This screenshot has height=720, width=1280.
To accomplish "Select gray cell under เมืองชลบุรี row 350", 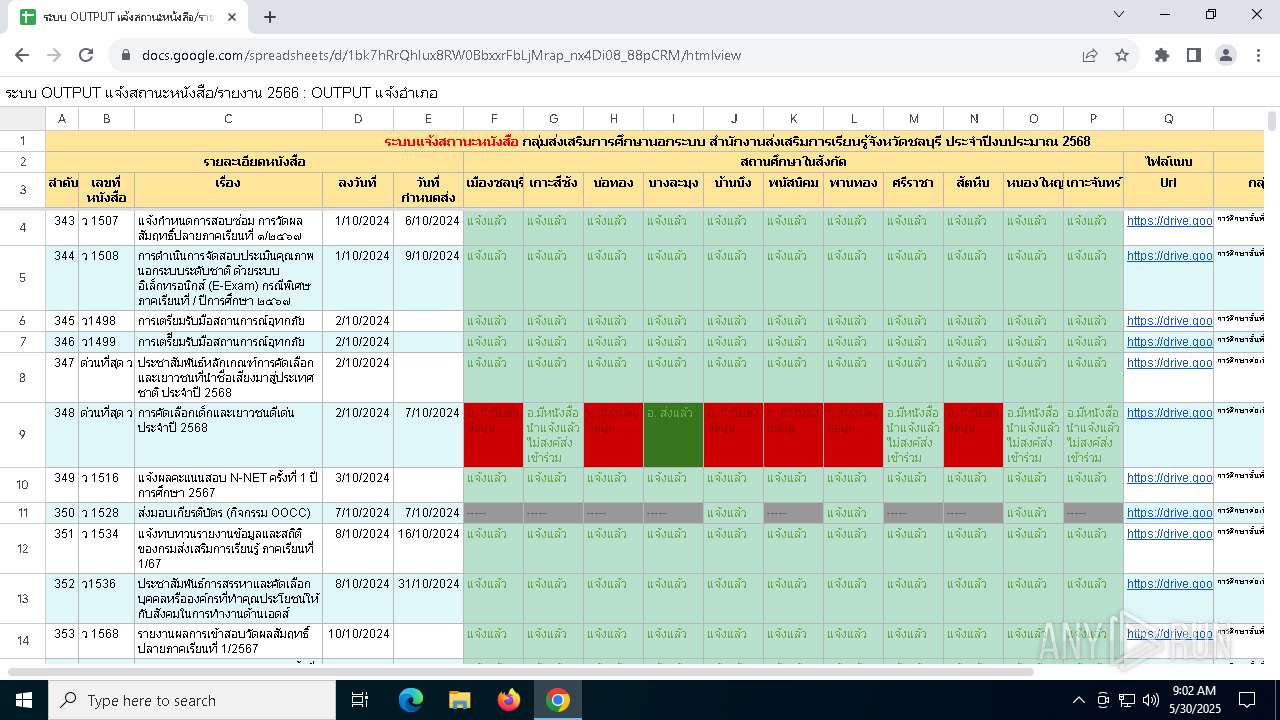I will pyautogui.click(x=493, y=513).
